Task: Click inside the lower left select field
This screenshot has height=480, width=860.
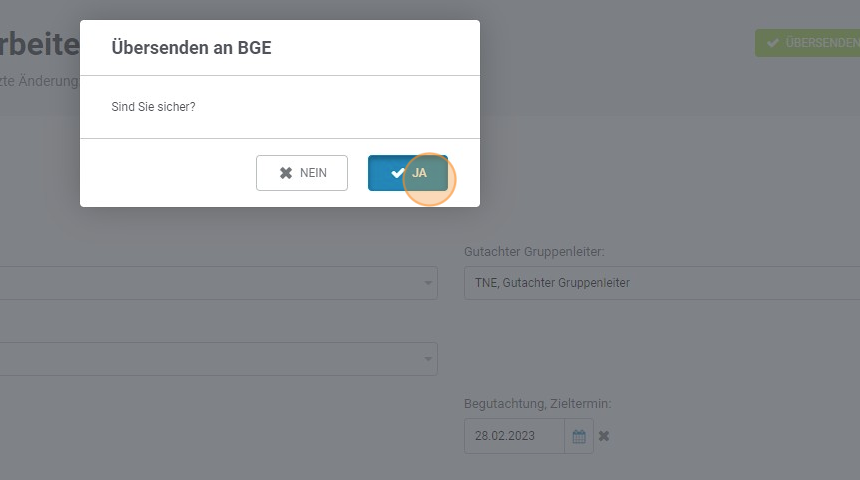Action: (x=218, y=359)
